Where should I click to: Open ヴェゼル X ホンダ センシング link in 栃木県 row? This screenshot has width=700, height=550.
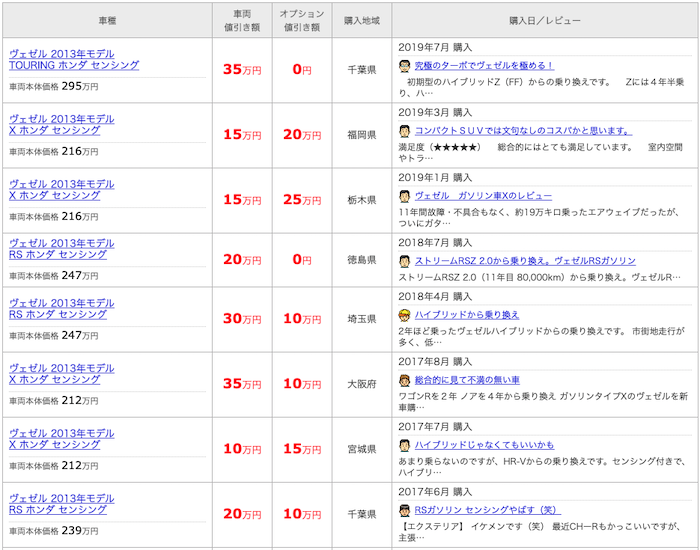coord(62,190)
